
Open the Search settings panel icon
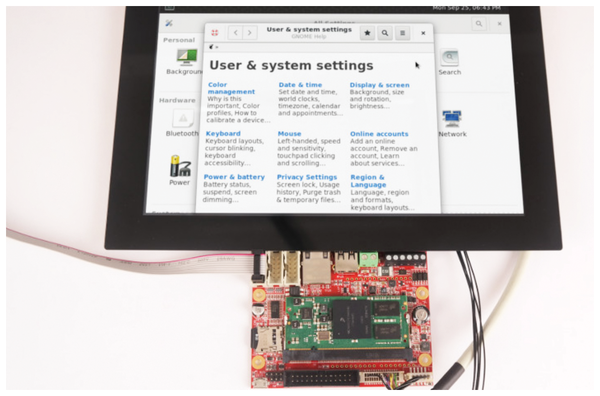449,57
